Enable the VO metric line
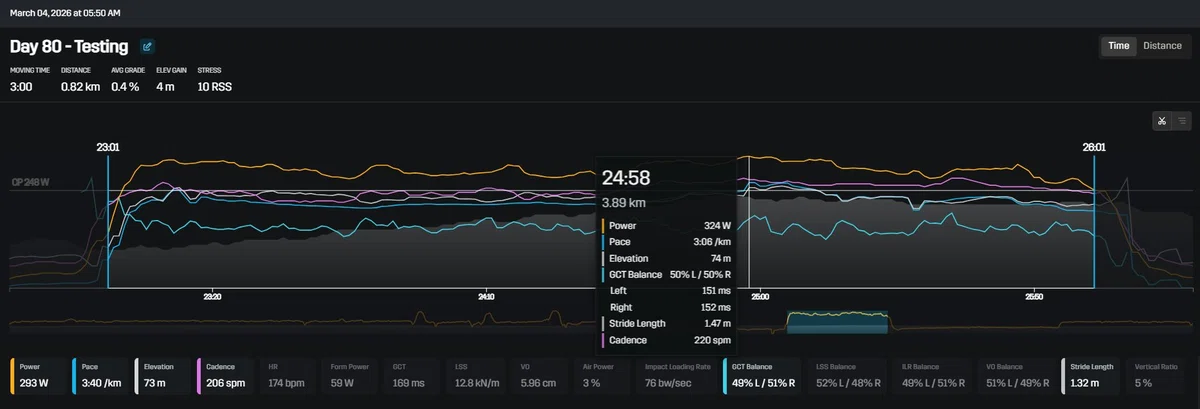The image size is (1200, 409). pos(538,375)
